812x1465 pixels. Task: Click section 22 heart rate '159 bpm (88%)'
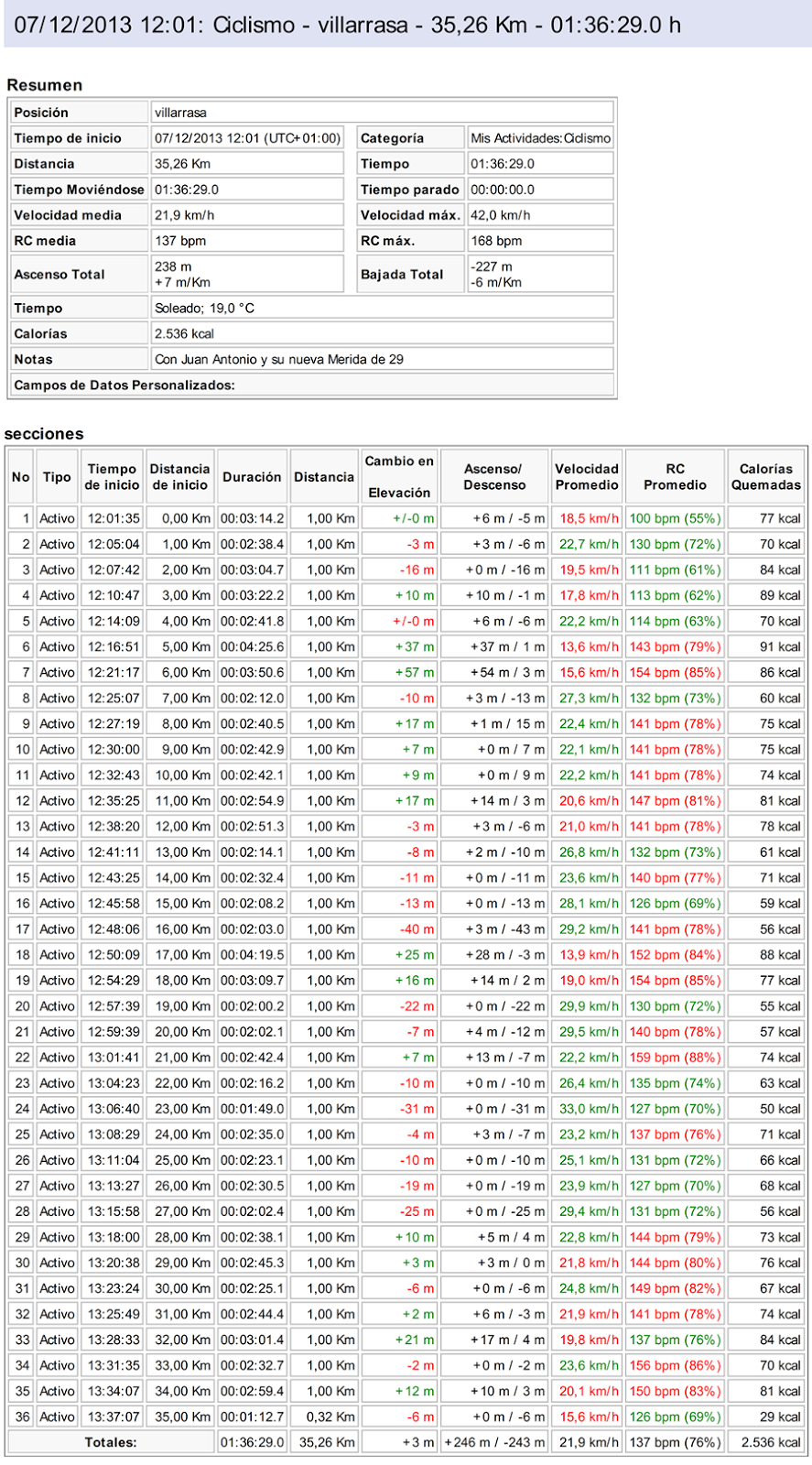676,1057
